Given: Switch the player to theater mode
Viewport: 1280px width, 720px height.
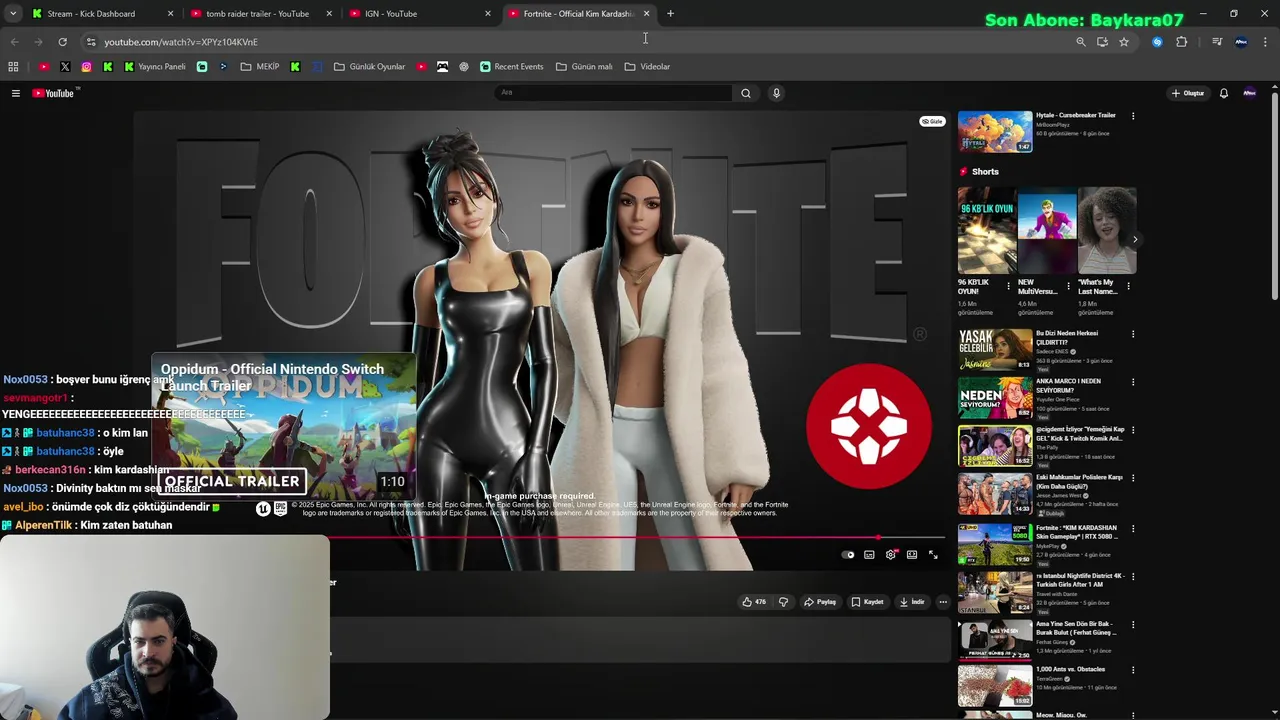Looking at the screenshot, I should (912, 555).
